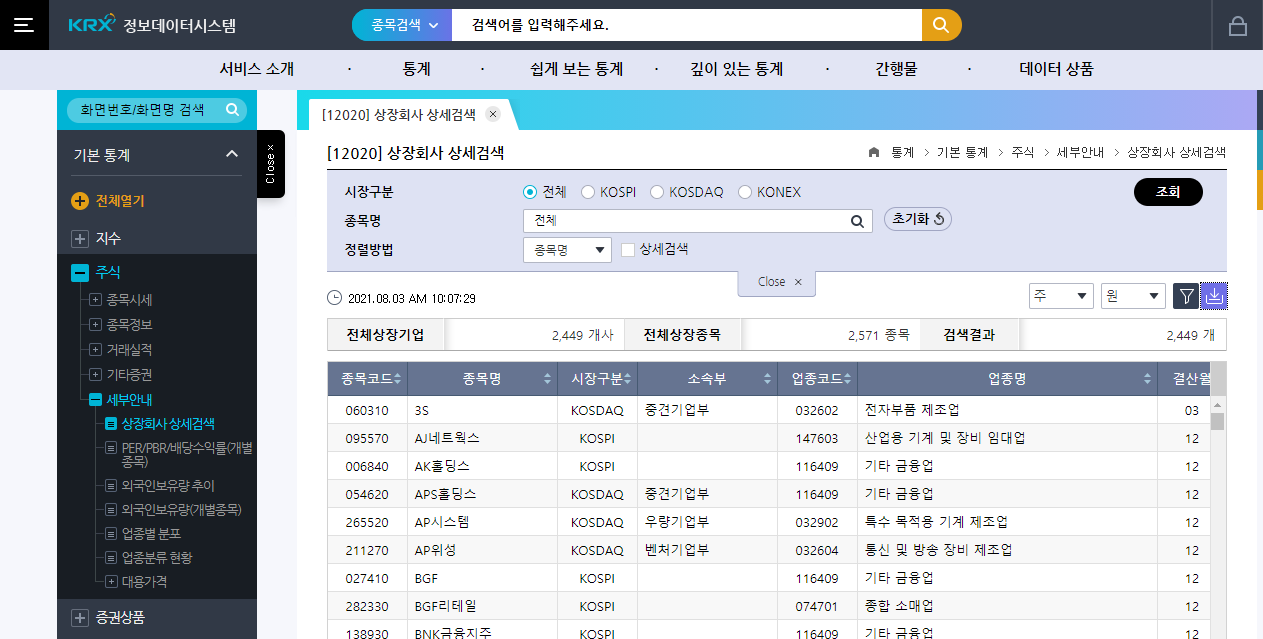Expand the 기타증권 tree node
Viewport: 1263px width, 639px height.
(96, 374)
